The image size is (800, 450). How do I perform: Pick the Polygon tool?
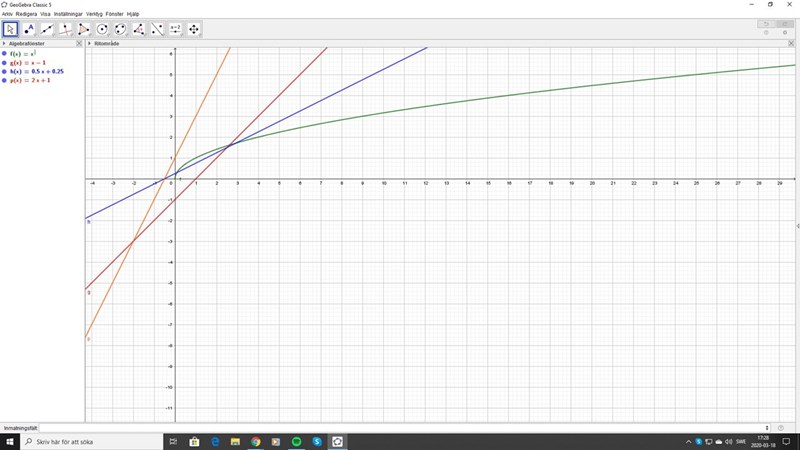(x=84, y=29)
